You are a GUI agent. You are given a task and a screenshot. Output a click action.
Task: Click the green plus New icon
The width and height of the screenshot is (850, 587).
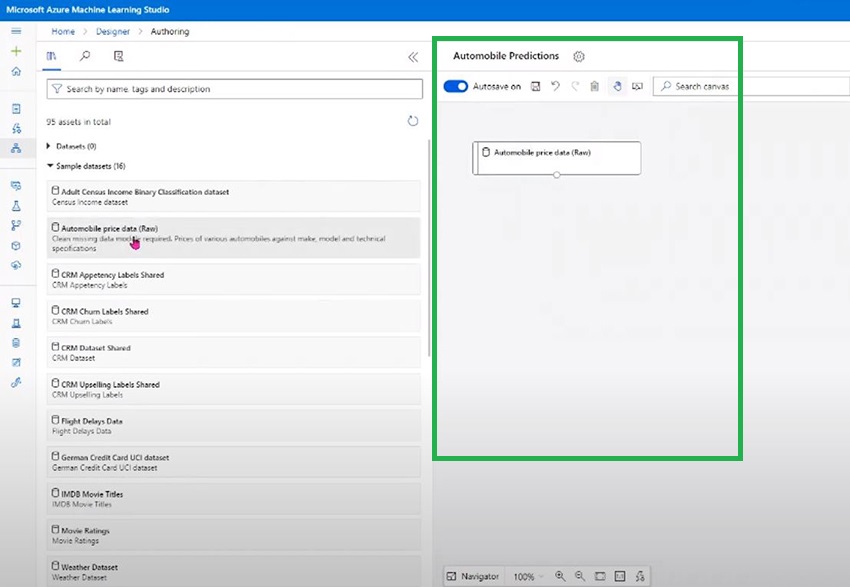[16, 51]
